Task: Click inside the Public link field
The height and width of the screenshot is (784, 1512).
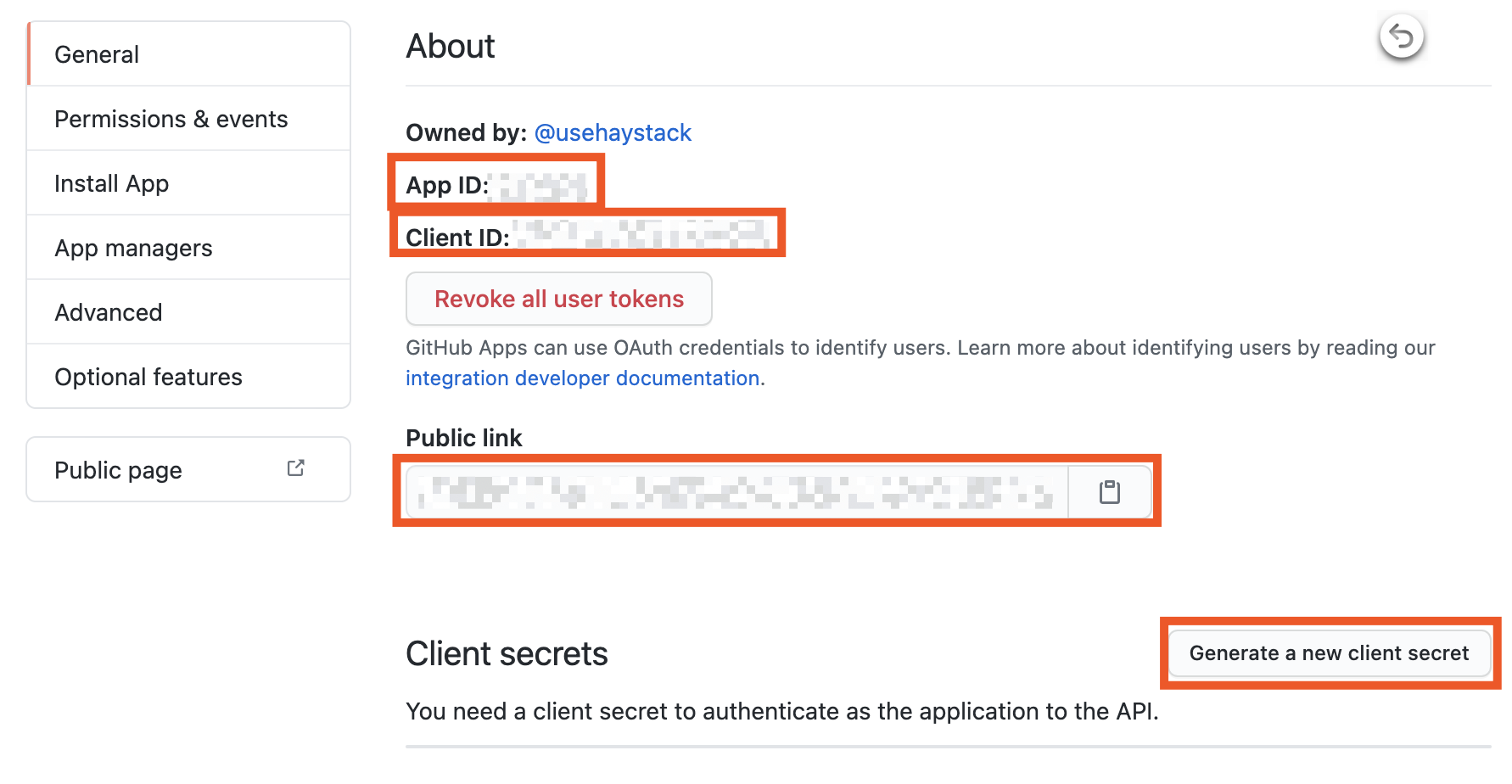Action: click(736, 492)
